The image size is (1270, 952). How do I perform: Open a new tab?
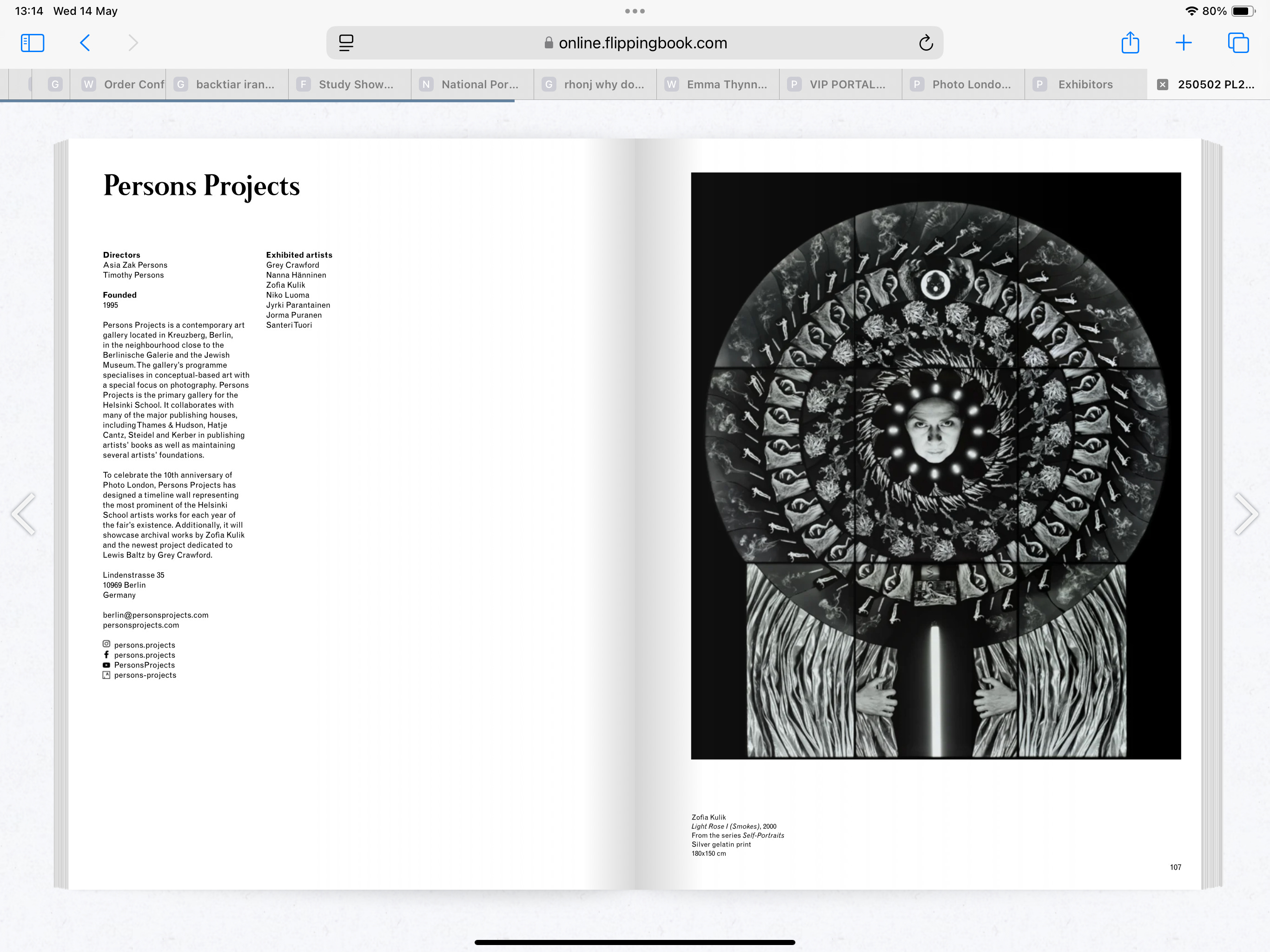(x=1184, y=43)
